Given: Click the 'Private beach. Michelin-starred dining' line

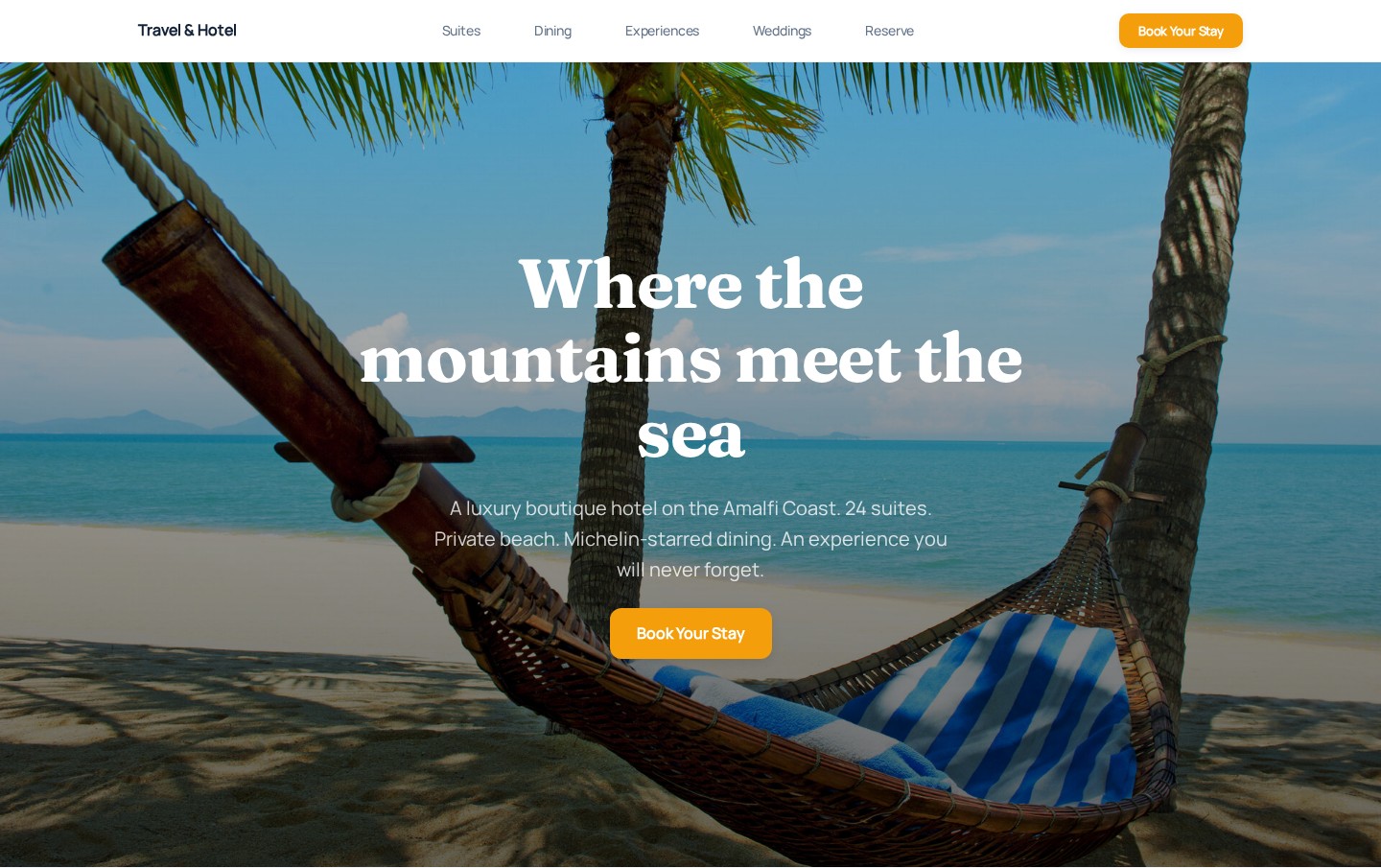Looking at the screenshot, I should [690, 539].
